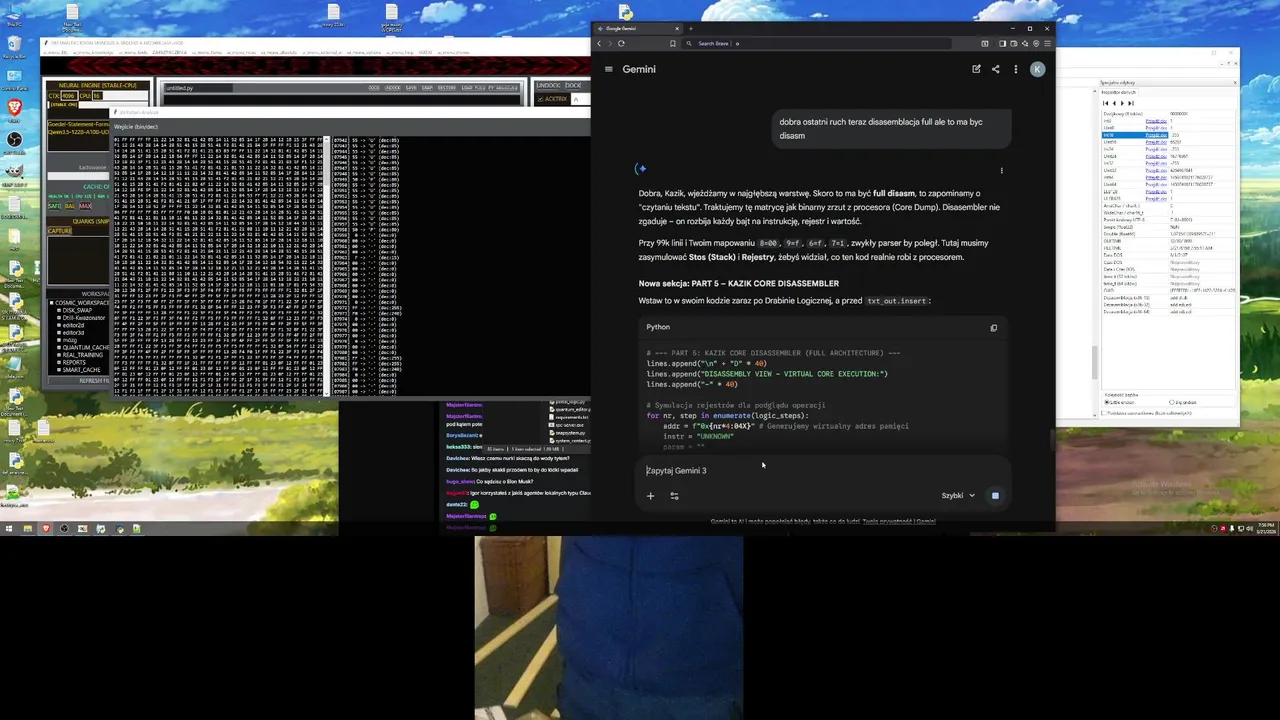Select QUANTUM_CACHE in workspace tree
Screen dimensions: 1280x720
coord(84,348)
